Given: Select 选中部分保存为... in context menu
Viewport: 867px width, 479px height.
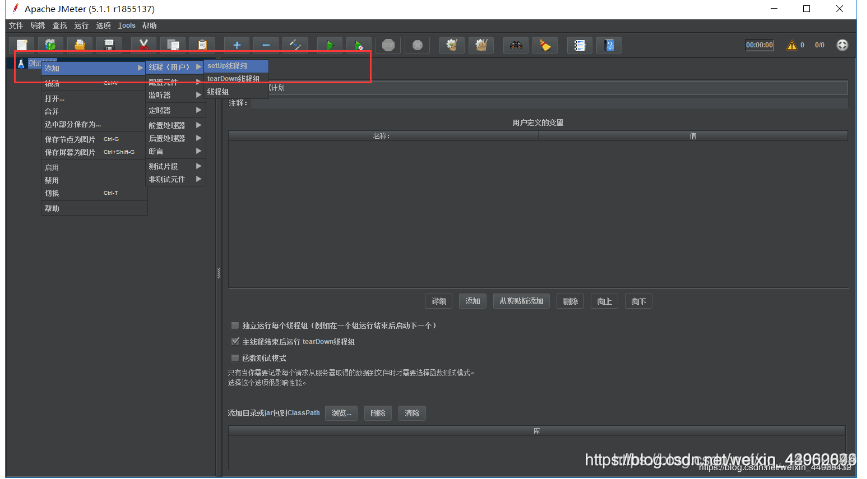Looking at the screenshot, I should click(93, 124).
